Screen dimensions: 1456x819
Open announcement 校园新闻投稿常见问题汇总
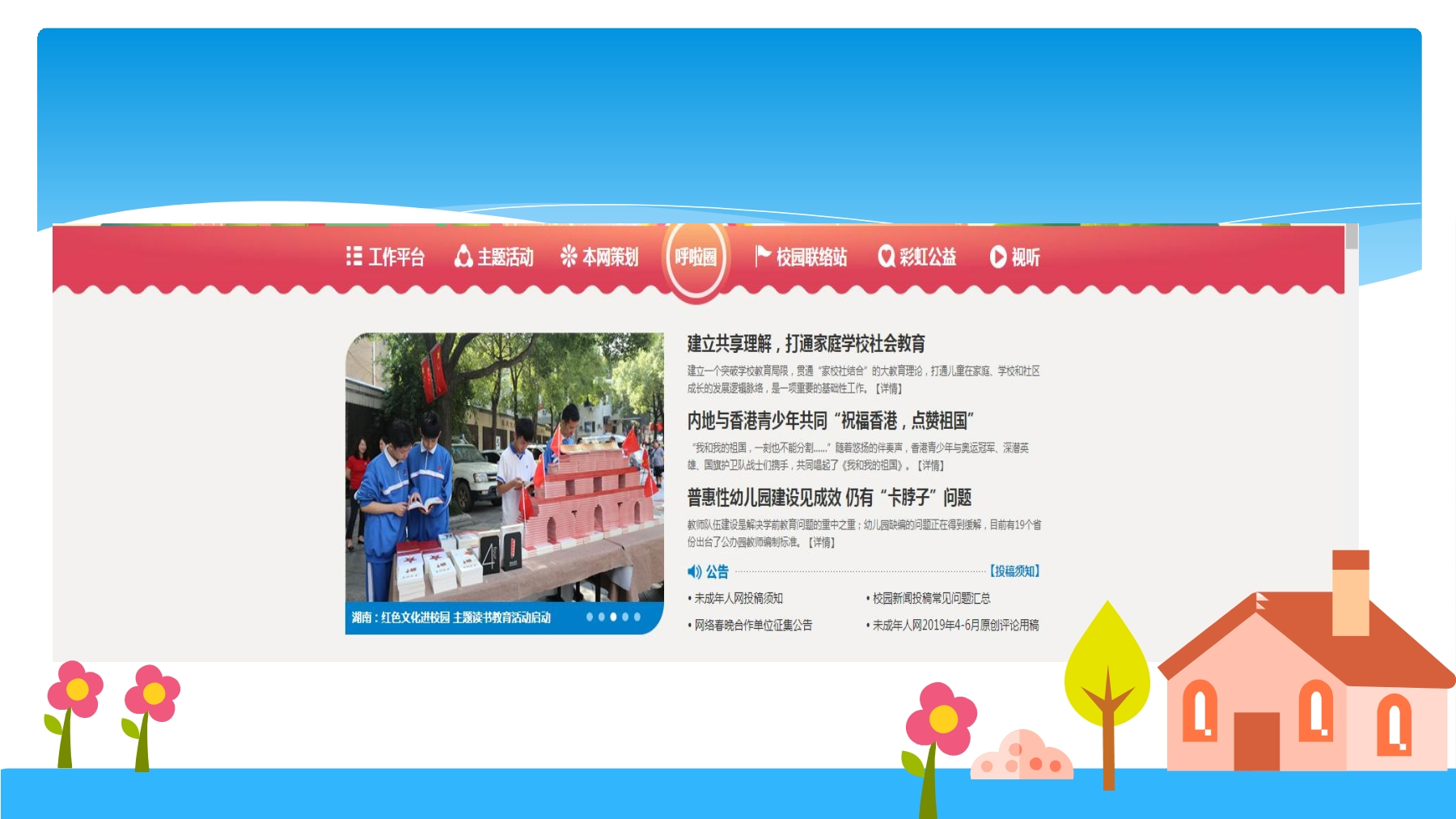click(x=931, y=598)
